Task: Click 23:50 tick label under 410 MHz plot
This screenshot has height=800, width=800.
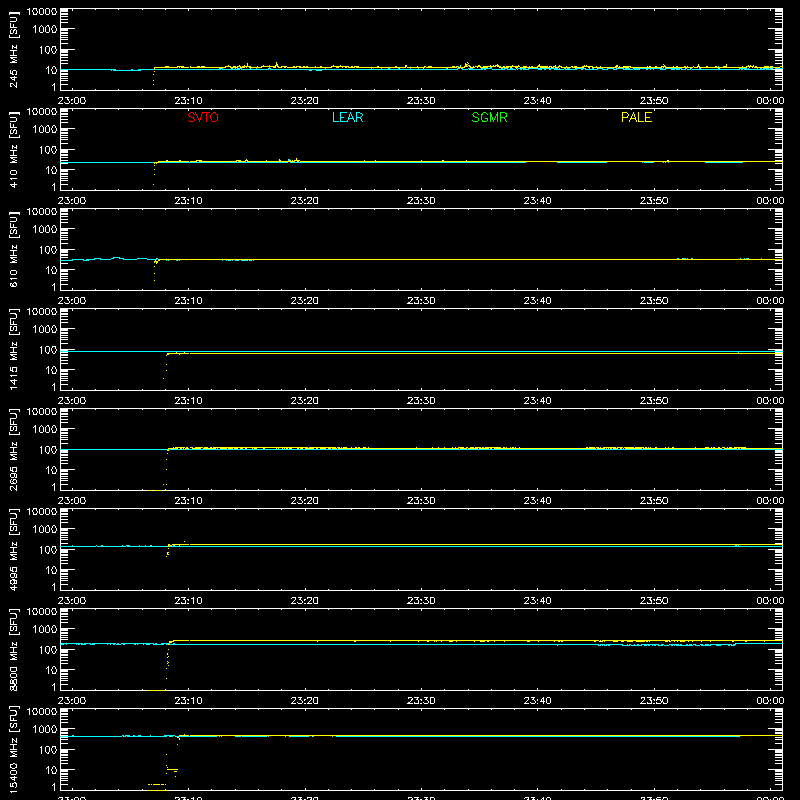Action: pos(654,201)
